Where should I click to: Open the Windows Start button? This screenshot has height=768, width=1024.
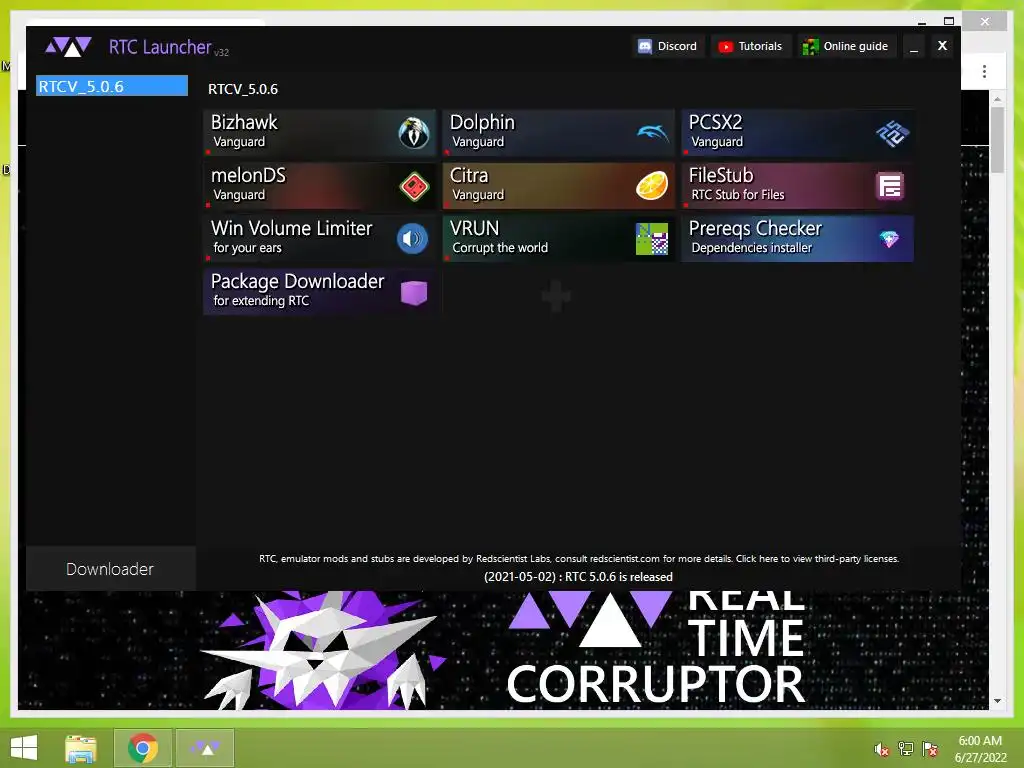point(24,748)
